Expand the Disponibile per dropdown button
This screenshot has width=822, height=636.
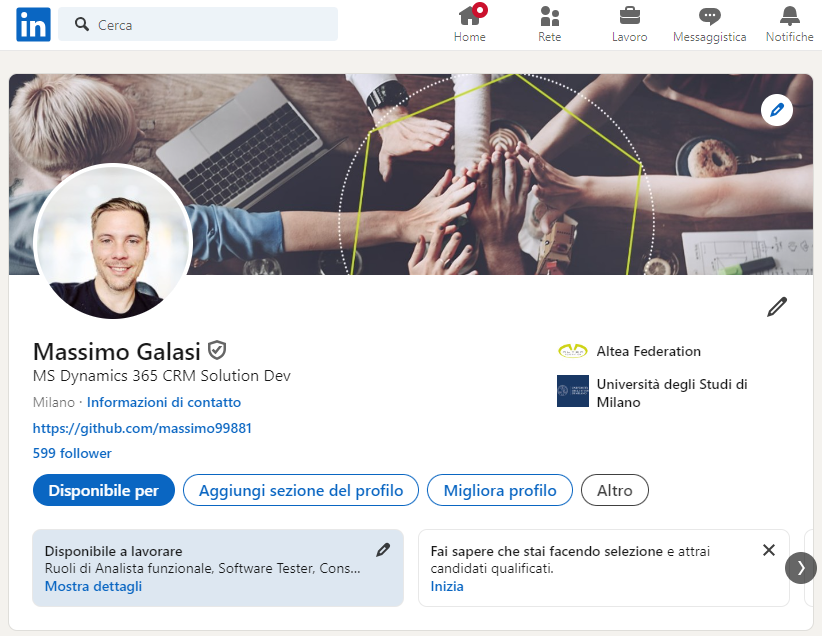104,490
